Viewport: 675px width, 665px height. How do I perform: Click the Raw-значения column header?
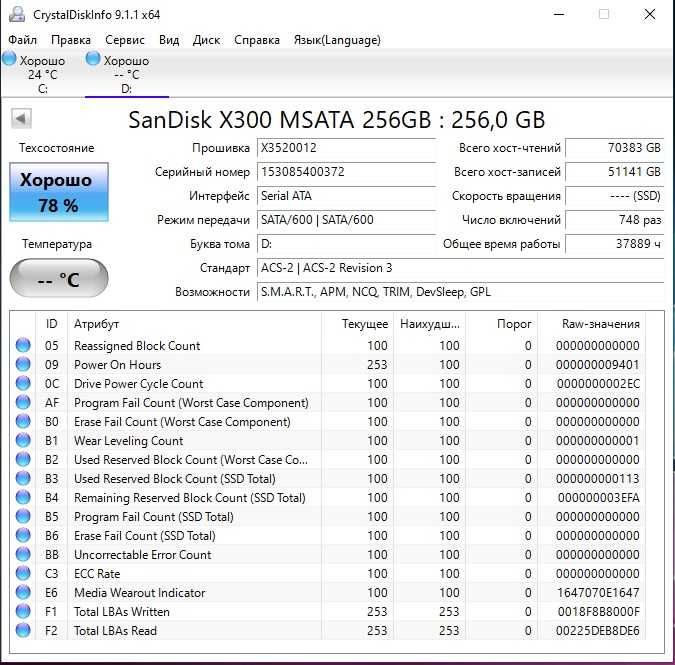[x=592, y=324]
